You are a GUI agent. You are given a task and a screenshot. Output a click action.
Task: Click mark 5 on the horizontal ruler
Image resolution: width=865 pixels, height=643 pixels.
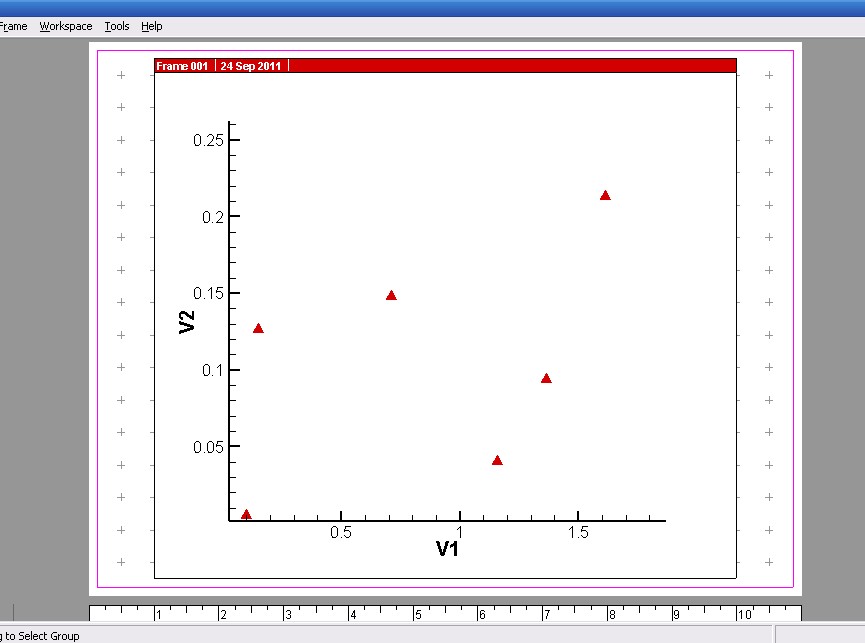pos(419,615)
